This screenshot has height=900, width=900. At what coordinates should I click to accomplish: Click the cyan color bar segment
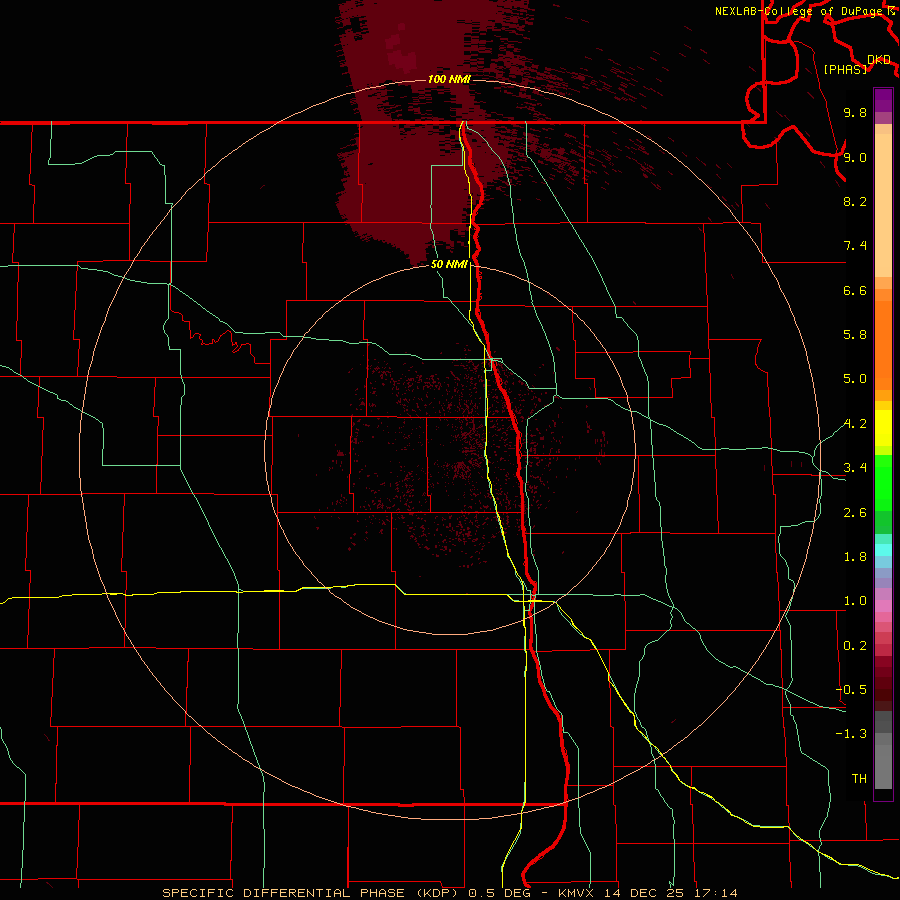tap(883, 550)
